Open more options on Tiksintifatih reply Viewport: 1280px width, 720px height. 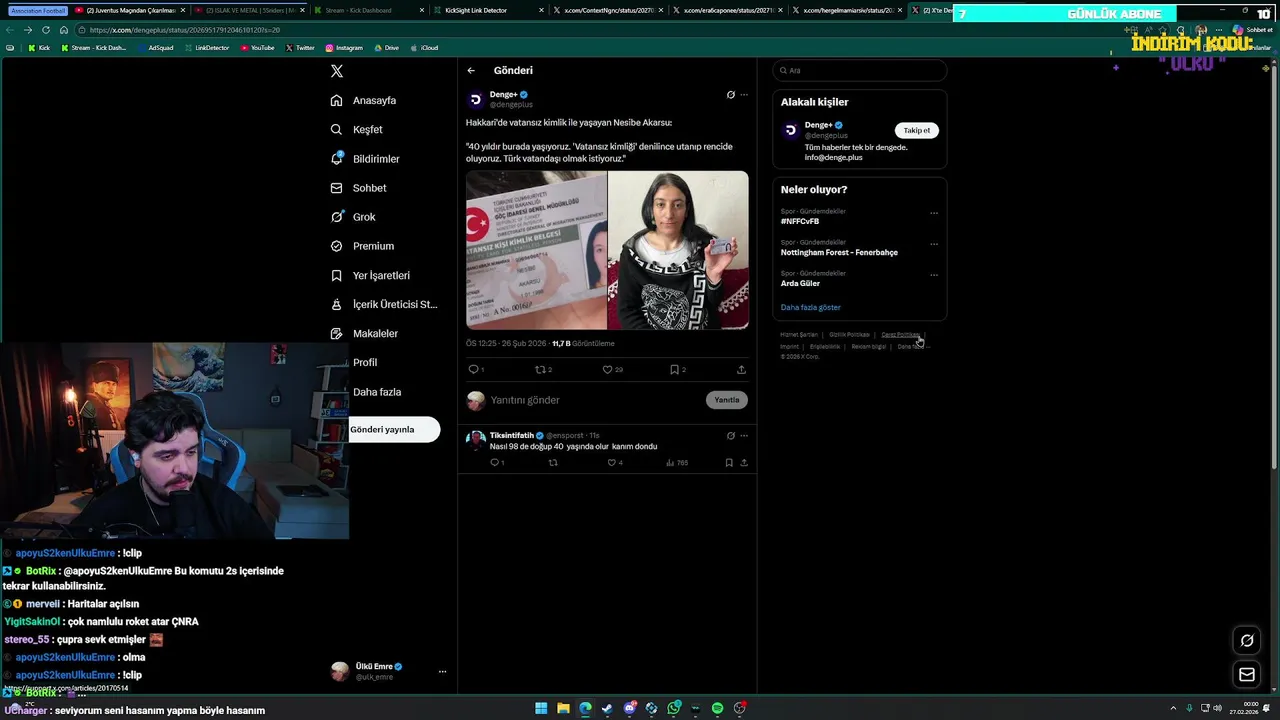click(x=744, y=436)
